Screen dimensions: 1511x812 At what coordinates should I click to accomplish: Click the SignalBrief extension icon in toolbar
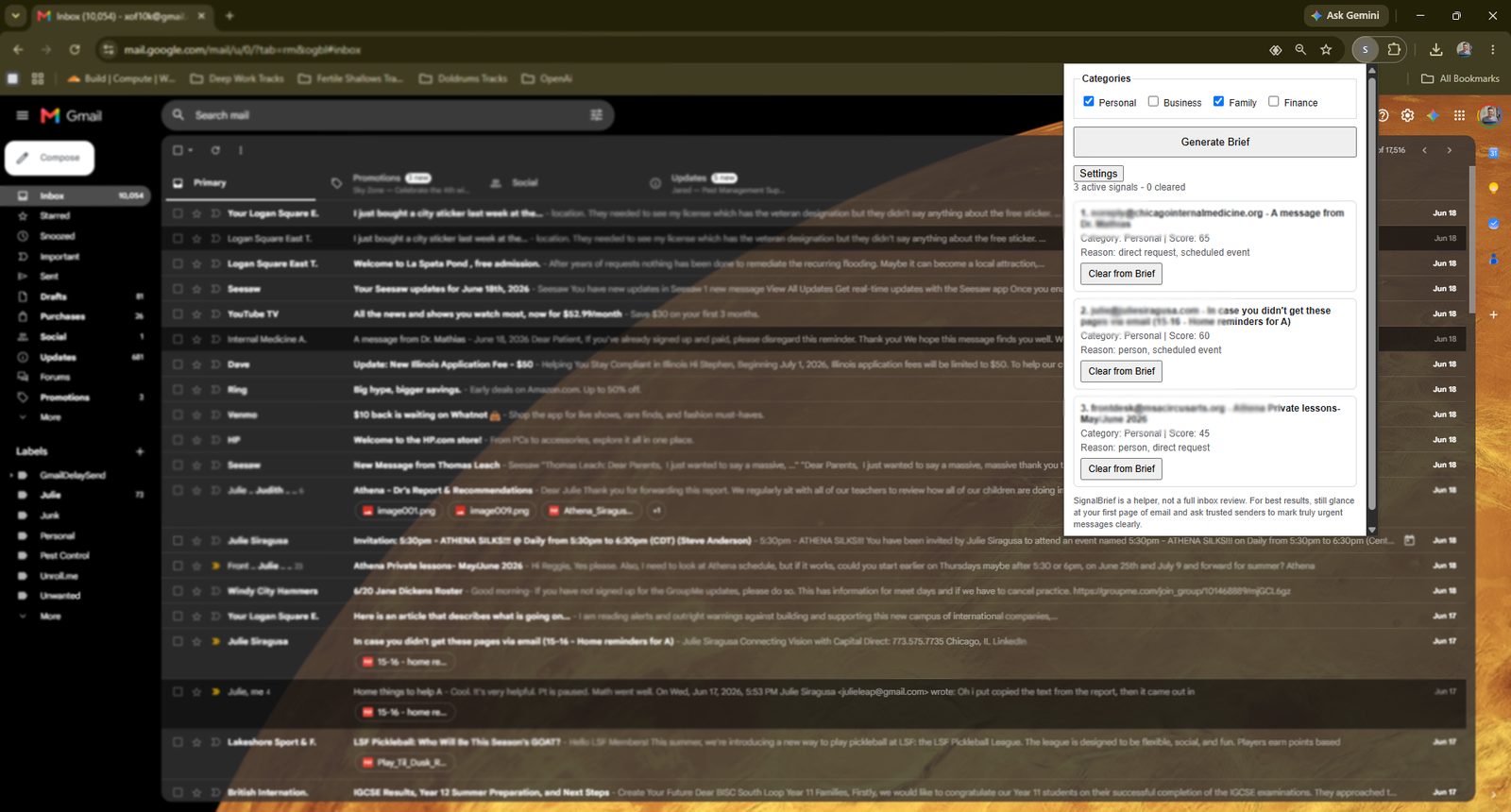pos(1365,49)
